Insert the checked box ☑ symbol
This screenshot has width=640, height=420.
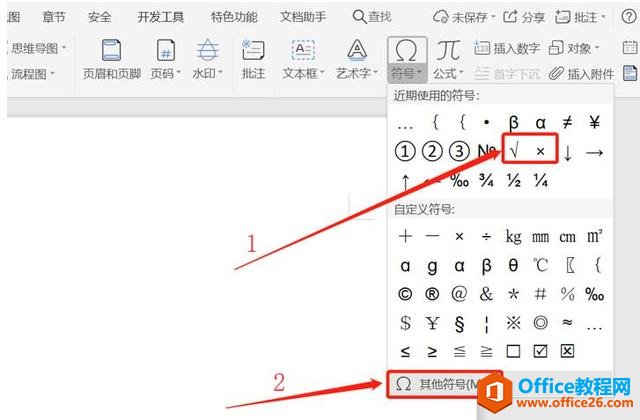pos(540,351)
